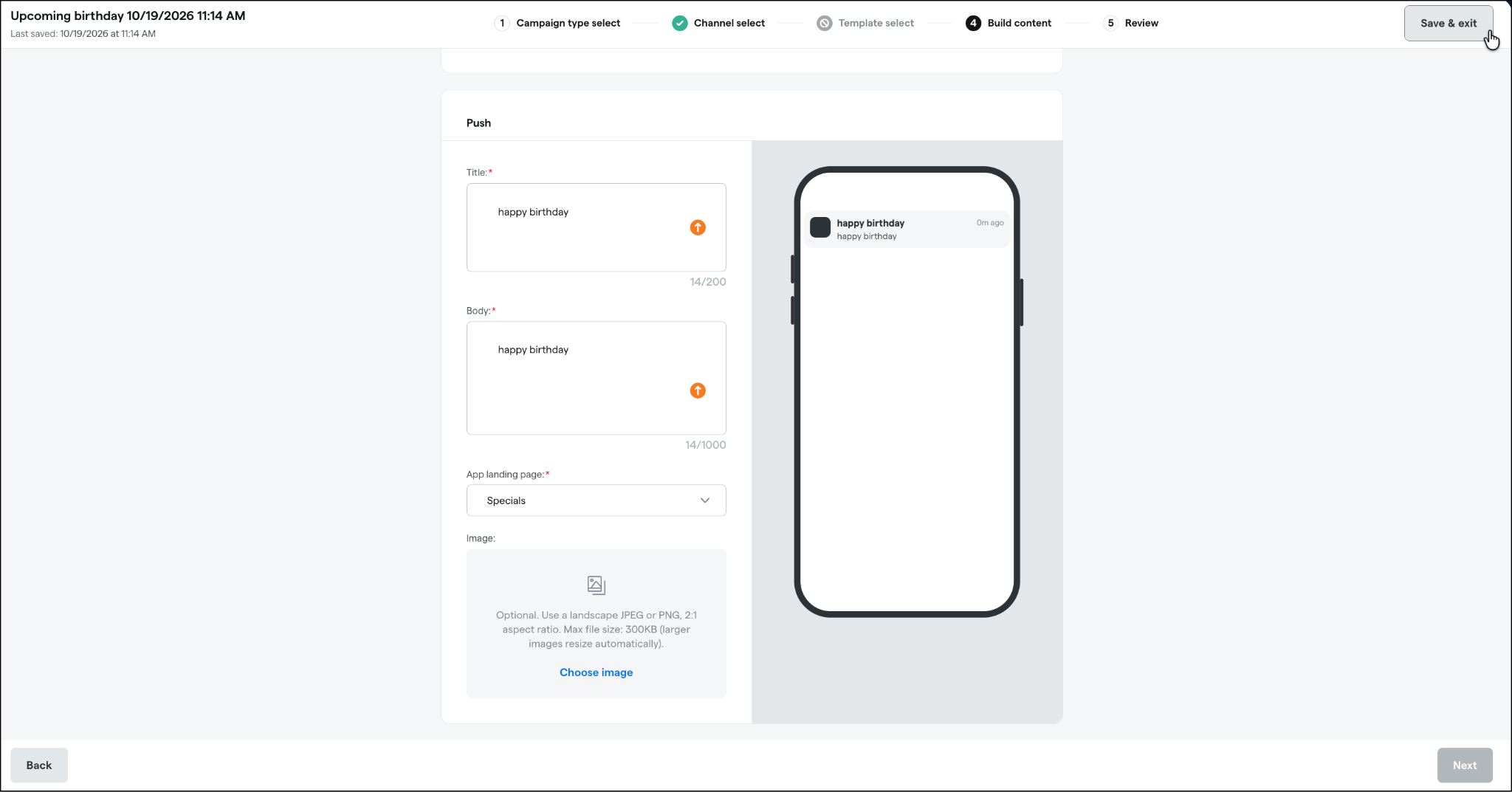Click the '0m ago' text in notification preview
The width and height of the screenshot is (1512, 792).
(990, 223)
